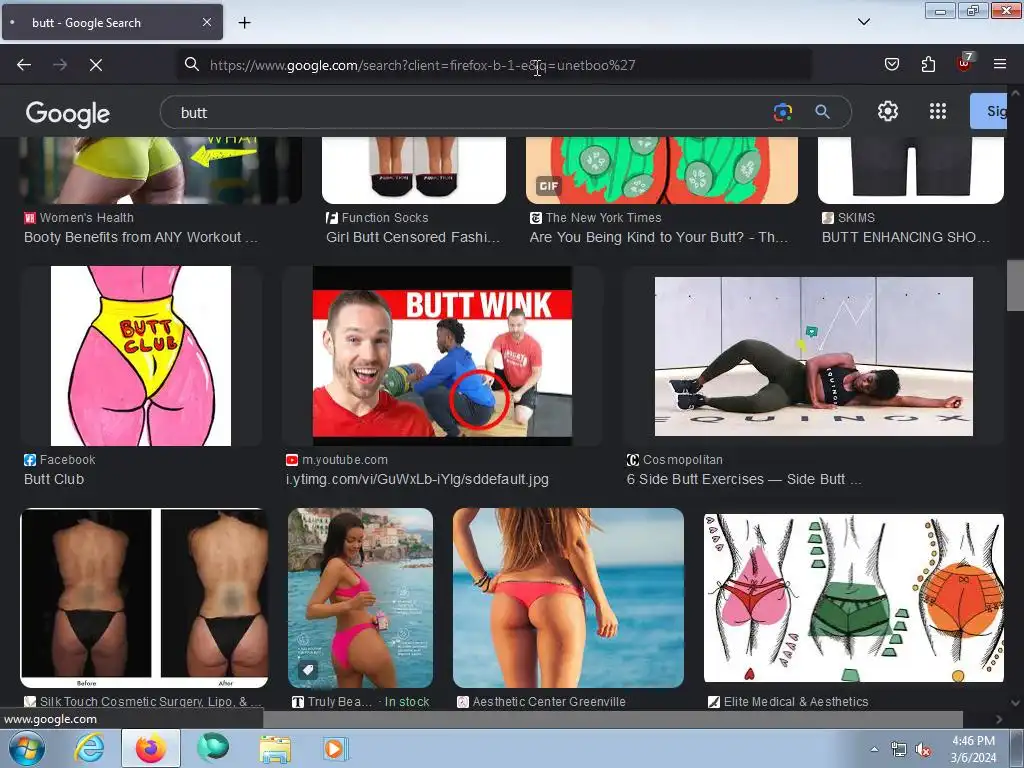Open the network tray icon
The image size is (1024, 768).
899,750
